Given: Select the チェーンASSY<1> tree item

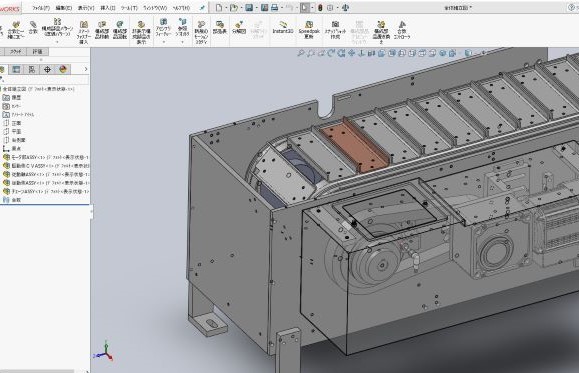Looking at the screenshot, I should click(x=46, y=191).
